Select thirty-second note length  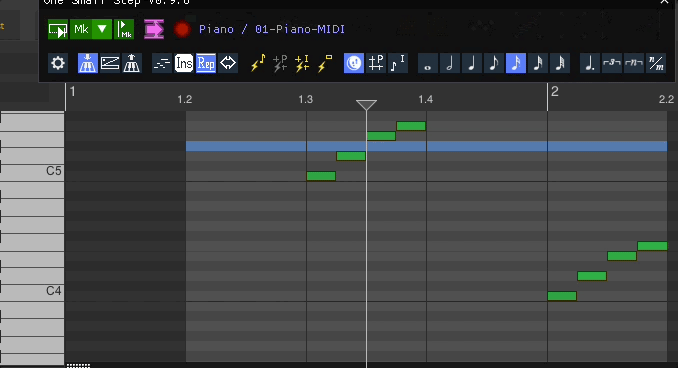click(x=538, y=63)
